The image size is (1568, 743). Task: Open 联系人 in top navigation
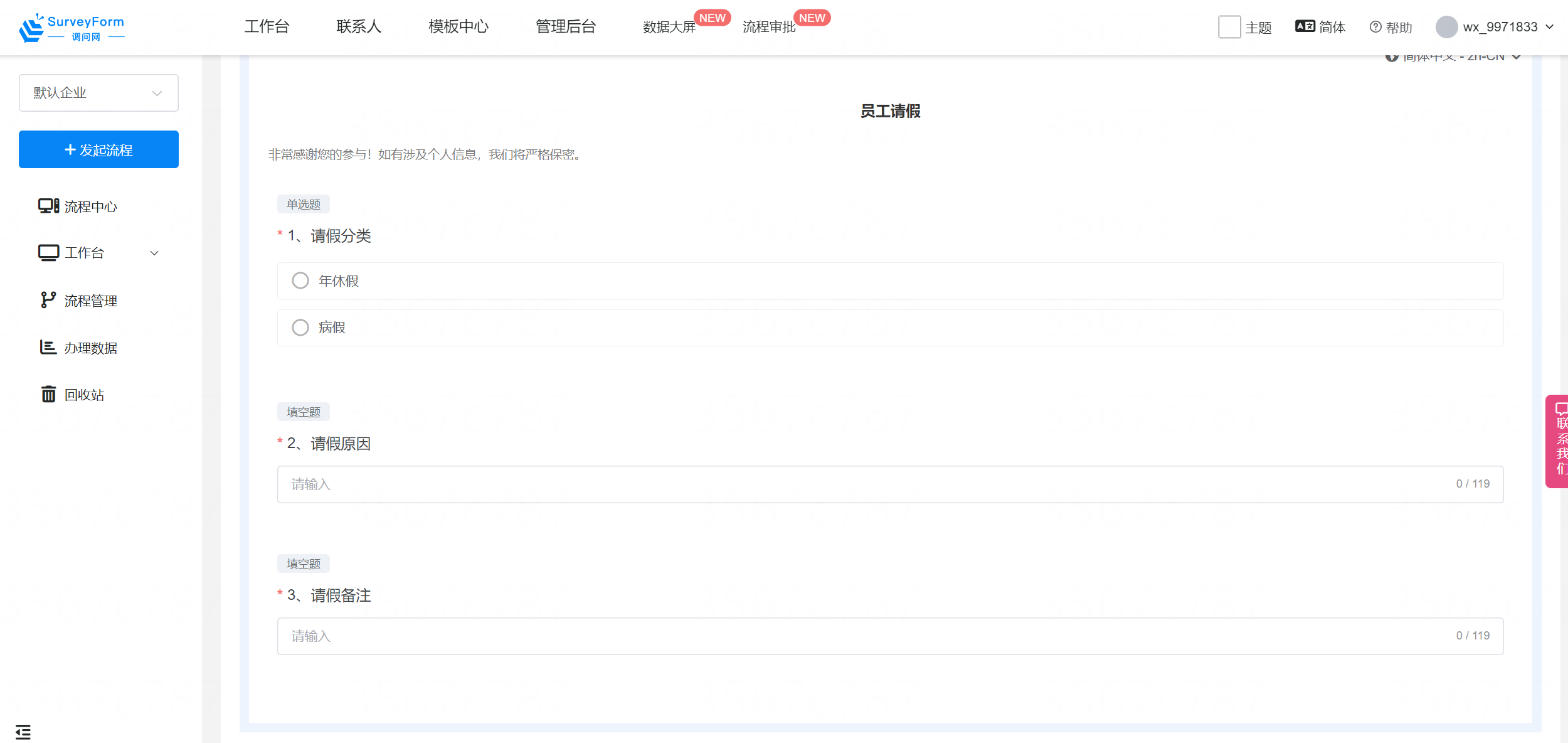tap(359, 26)
